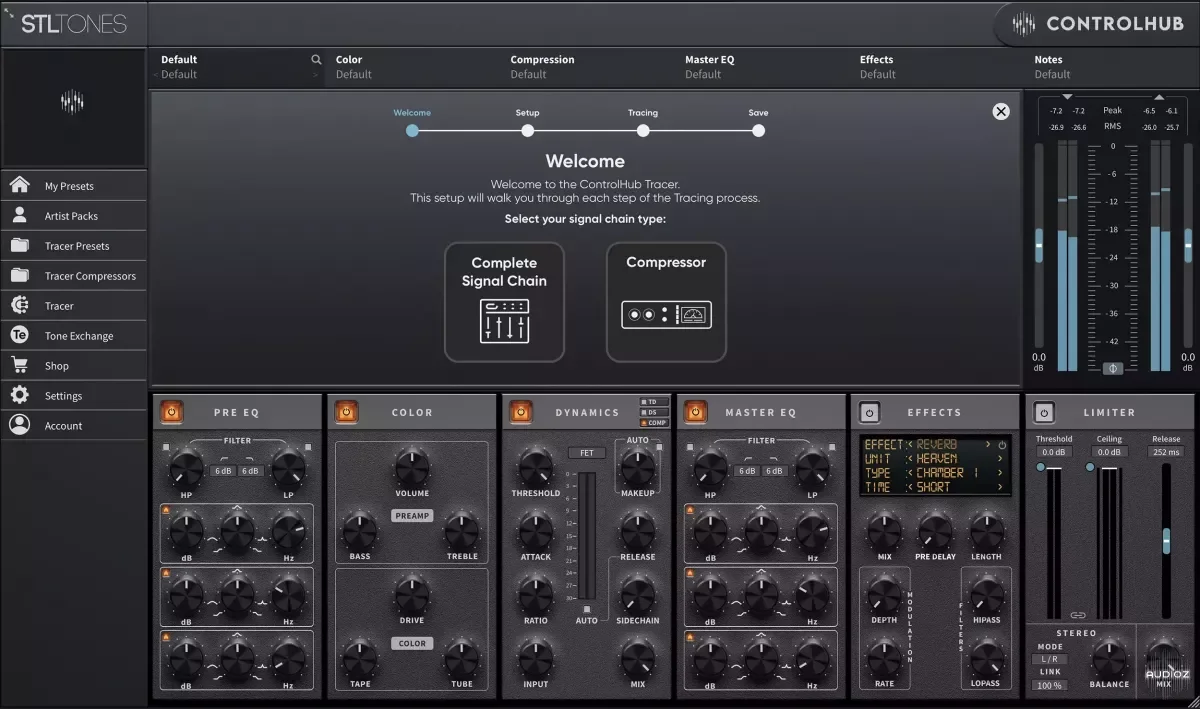The image size is (1200, 709).
Task: Click the Dynamics Threshold knob
Action: (535, 466)
